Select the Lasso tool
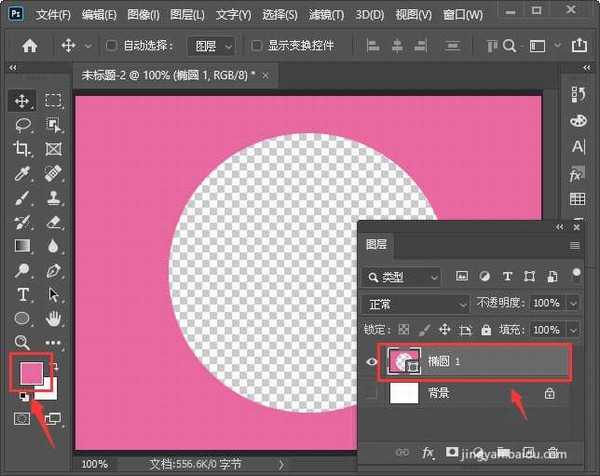600x476 pixels. click(x=22, y=125)
